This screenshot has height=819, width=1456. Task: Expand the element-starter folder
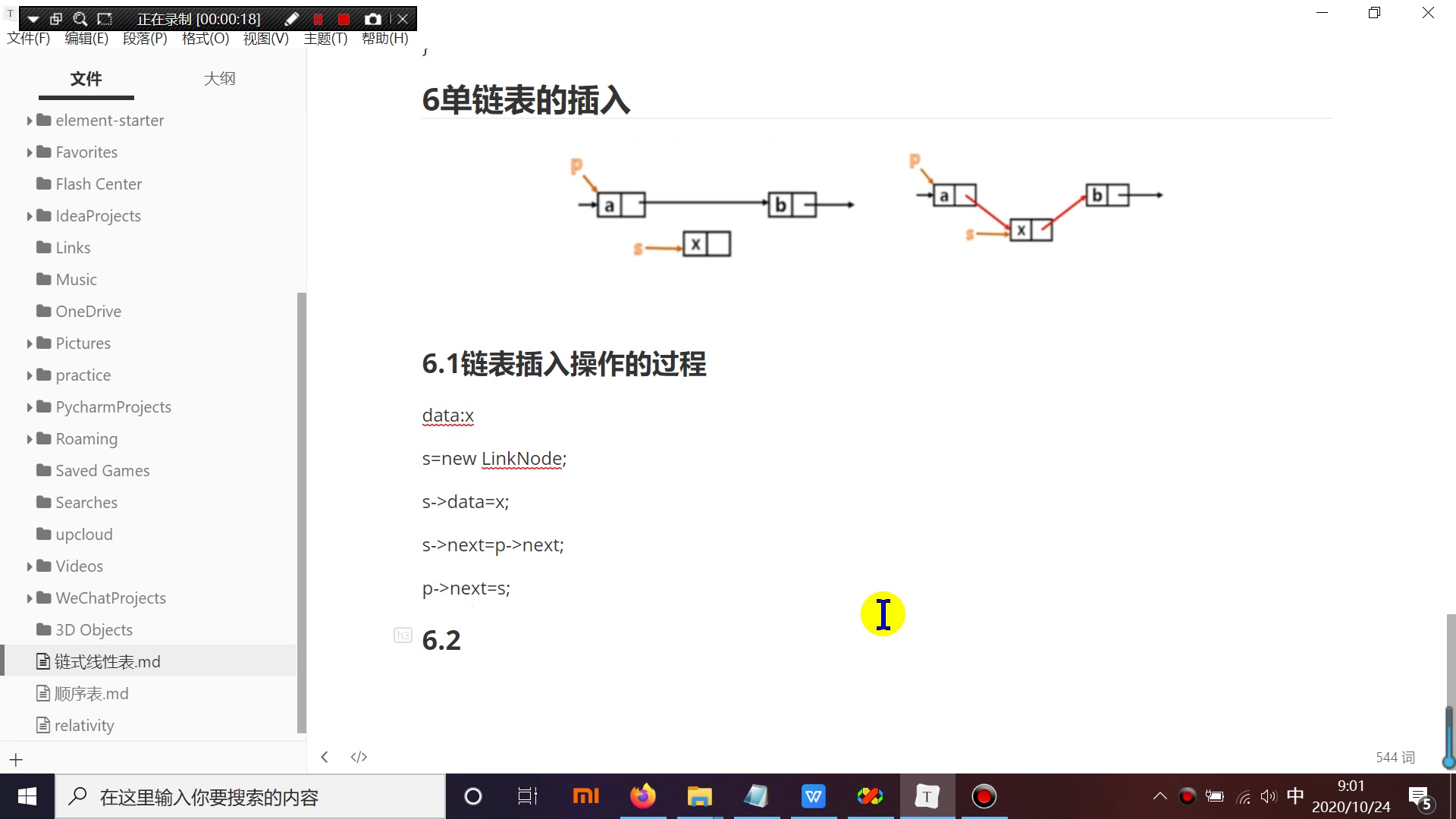point(29,120)
